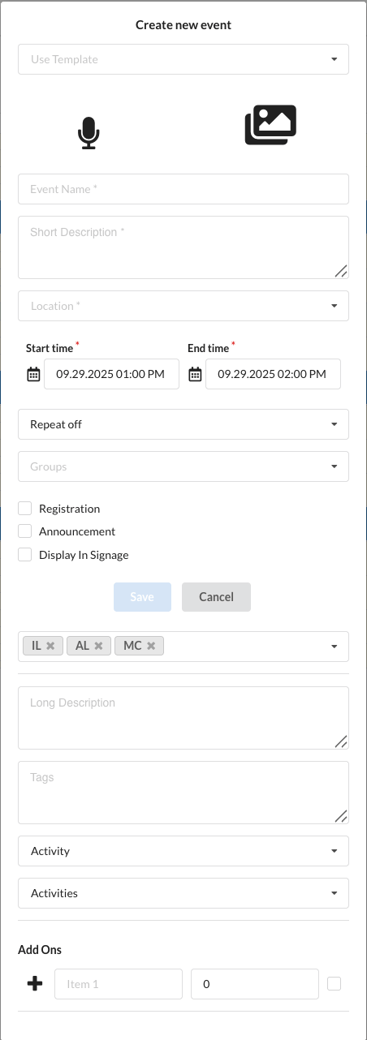Expand the Location dropdown
The image size is (367, 1040).
(x=183, y=306)
